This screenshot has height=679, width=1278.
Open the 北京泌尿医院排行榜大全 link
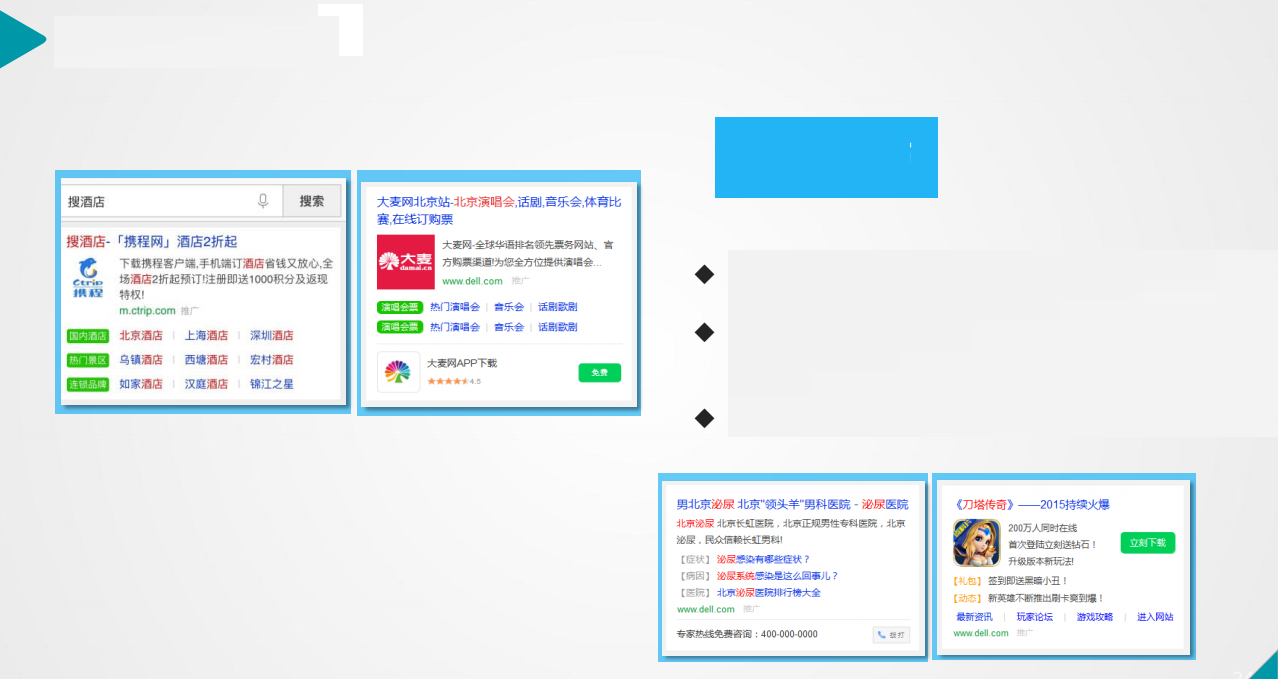coord(769,593)
